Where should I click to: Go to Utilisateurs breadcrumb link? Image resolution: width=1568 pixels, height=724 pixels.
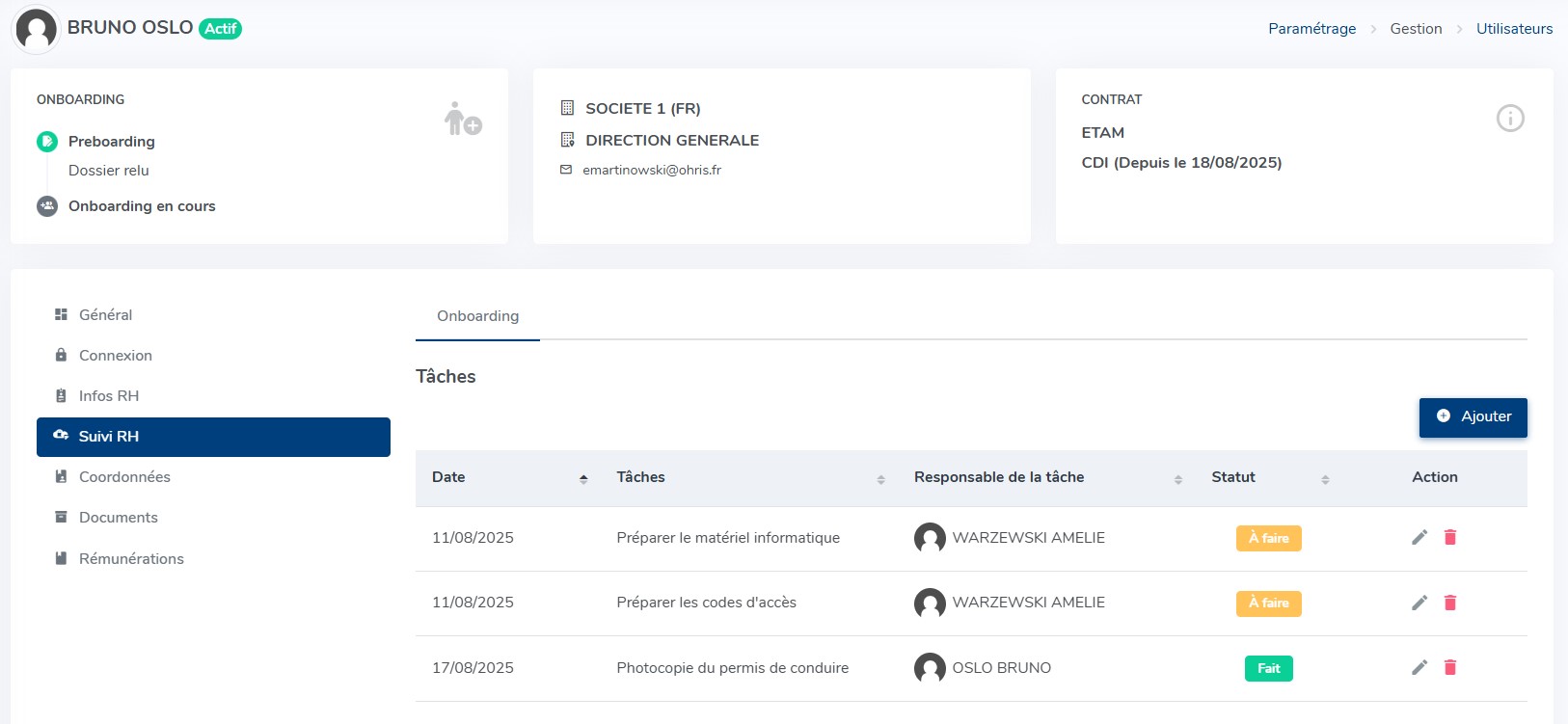pyautogui.click(x=1514, y=29)
